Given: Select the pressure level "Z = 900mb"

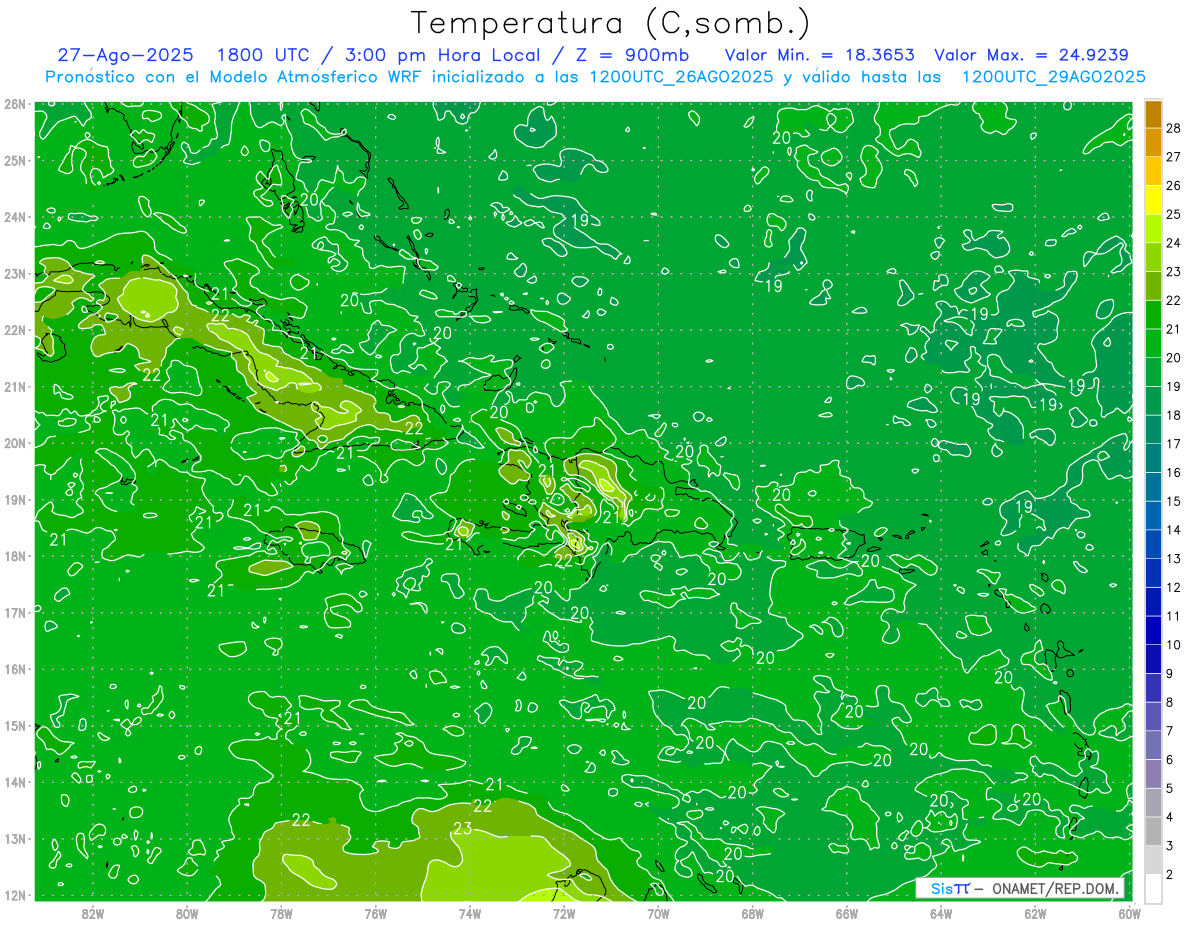Looking at the screenshot, I should click(627, 55).
